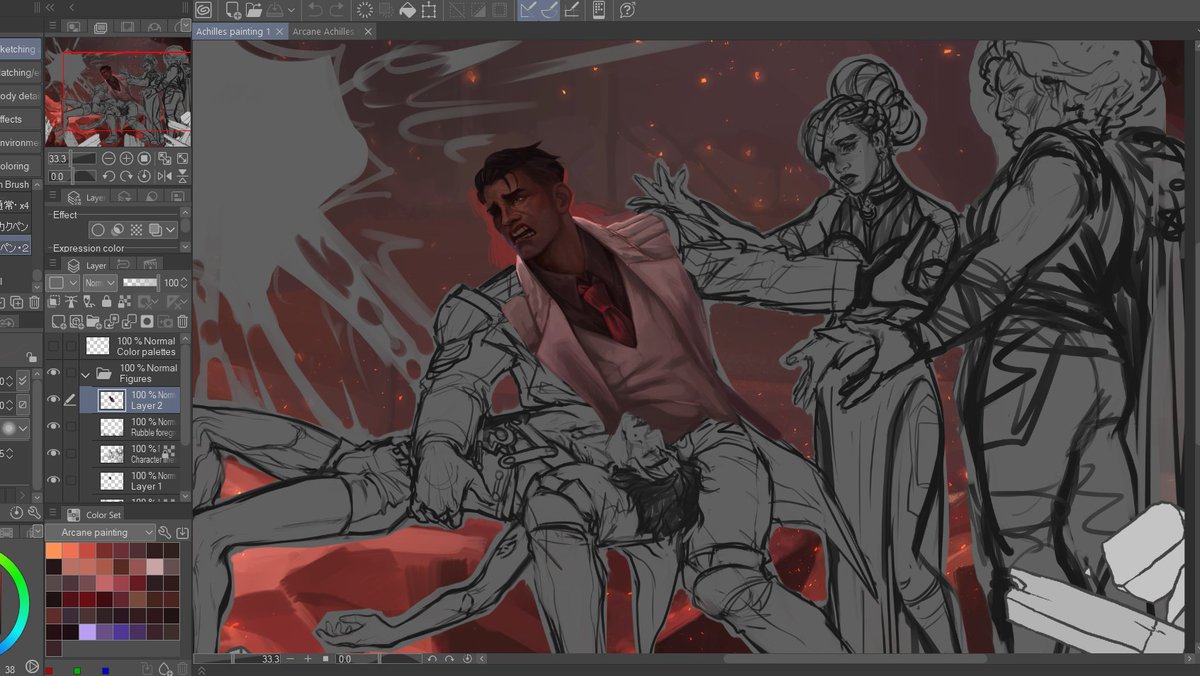The height and width of the screenshot is (676, 1200).
Task: Switch to the Arcane Achilles tab
Action: (323, 32)
